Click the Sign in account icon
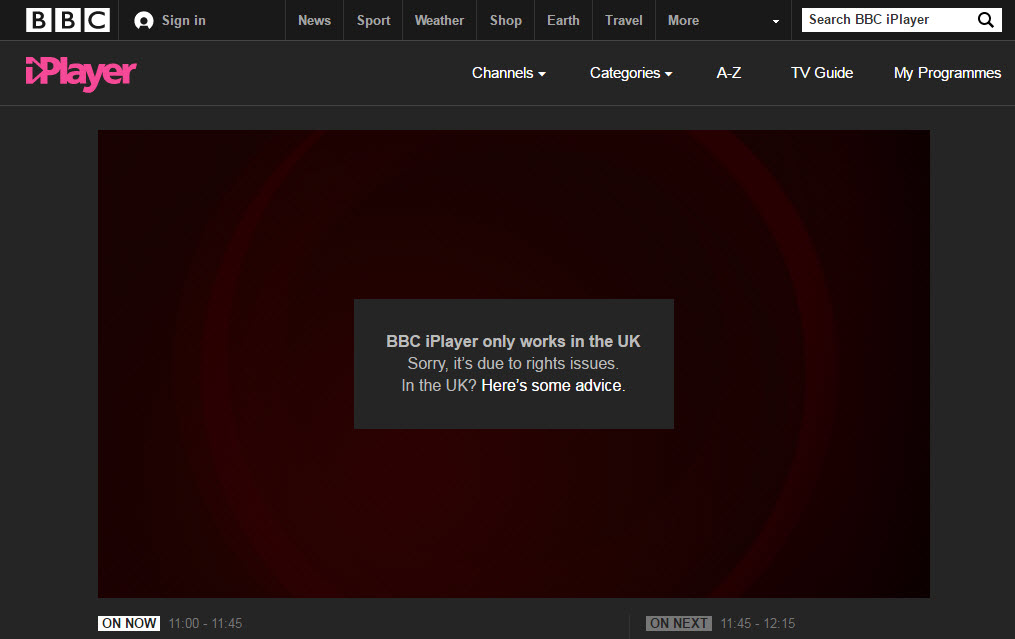Viewport: 1015px width, 639px height. [144, 21]
